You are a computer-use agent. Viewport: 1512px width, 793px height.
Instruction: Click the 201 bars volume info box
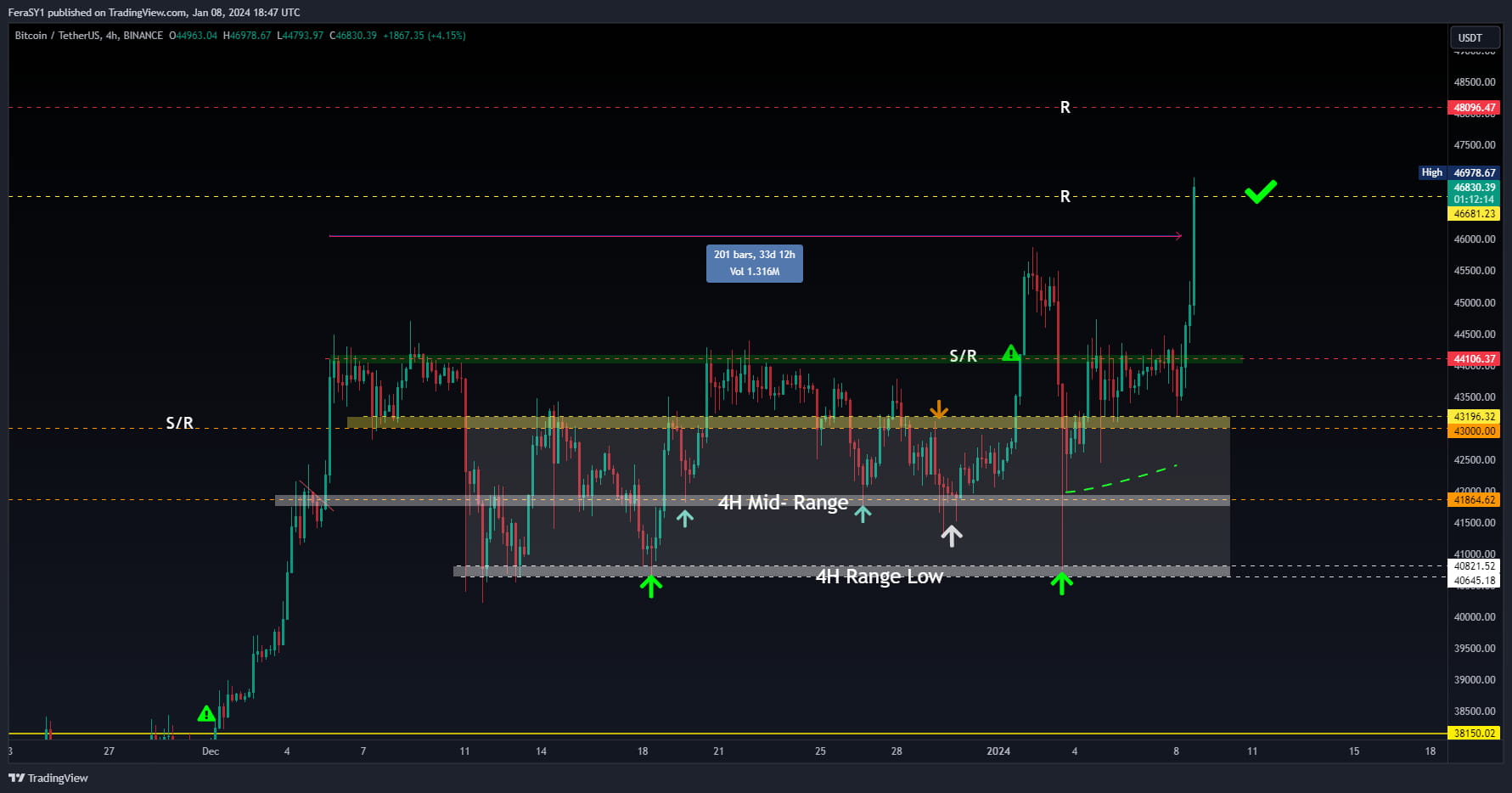754,263
